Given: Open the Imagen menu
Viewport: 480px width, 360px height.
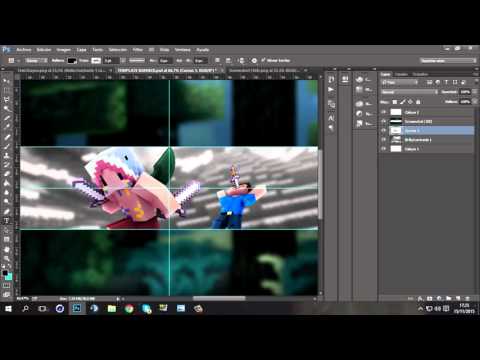Looking at the screenshot, I should tap(63, 50).
